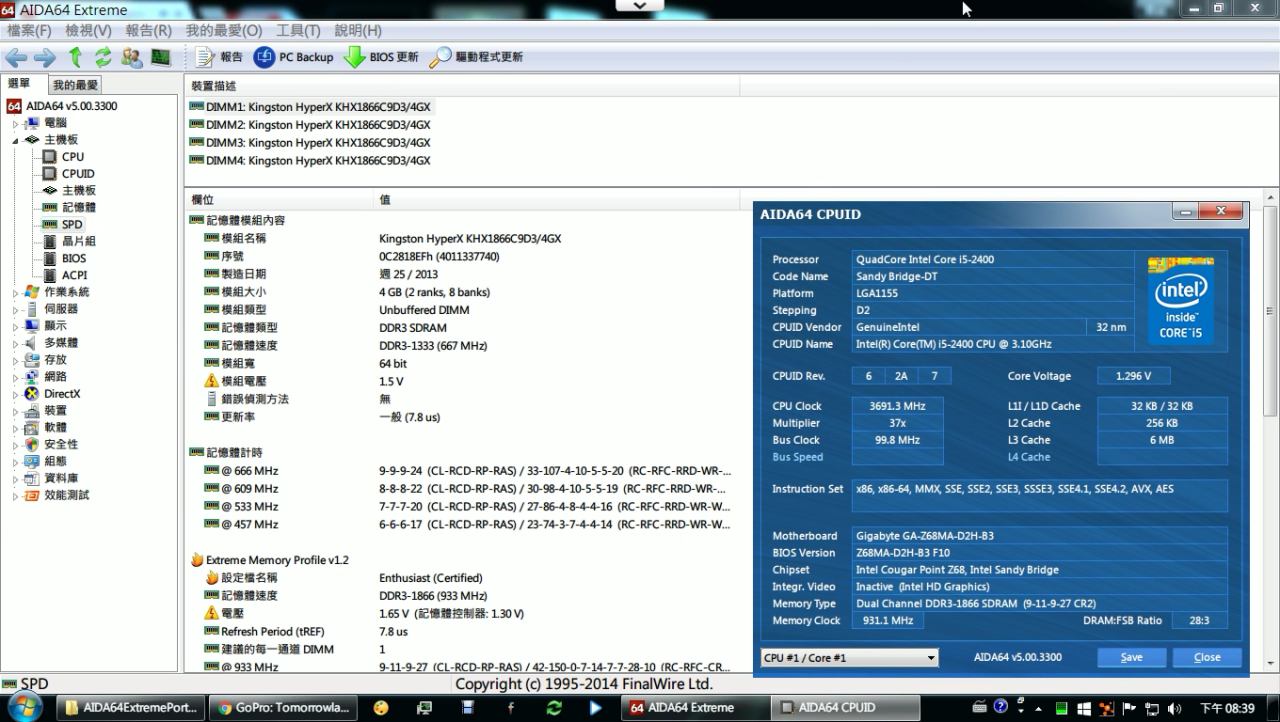The width and height of the screenshot is (1280, 722).
Task: Click the green refresh icon
Action: point(103,57)
